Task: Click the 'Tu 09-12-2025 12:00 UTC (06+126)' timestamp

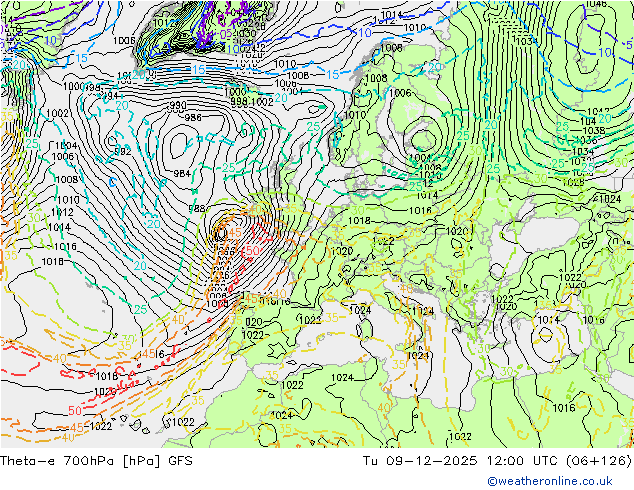Action: (497, 460)
